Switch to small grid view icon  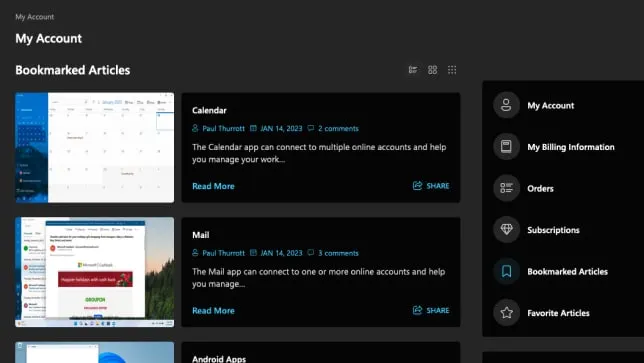coord(452,70)
